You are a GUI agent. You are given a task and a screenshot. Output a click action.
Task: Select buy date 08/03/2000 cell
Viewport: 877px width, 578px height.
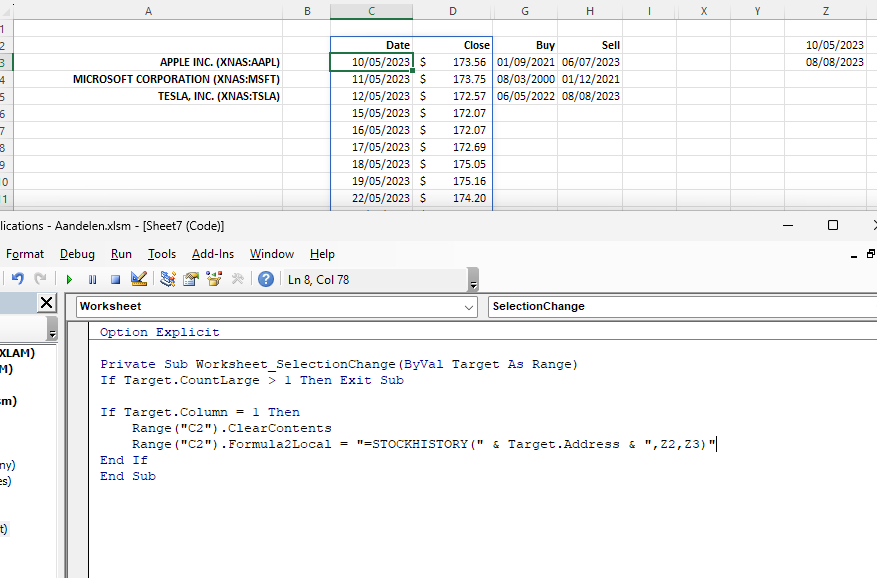coord(525,79)
